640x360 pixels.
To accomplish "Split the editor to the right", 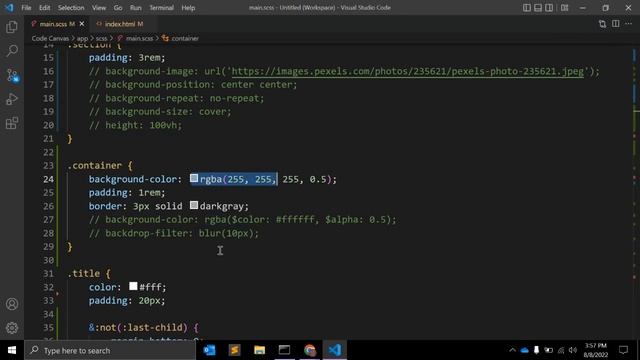I will coord(616,24).
